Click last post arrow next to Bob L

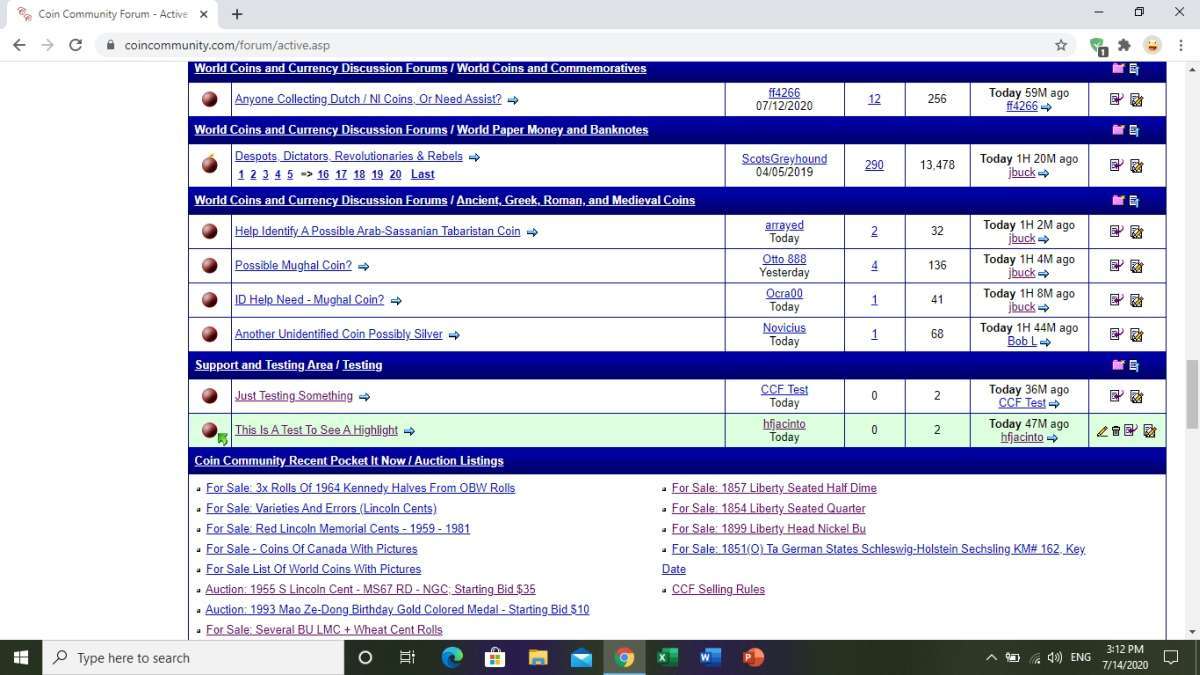tap(1045, 342)
